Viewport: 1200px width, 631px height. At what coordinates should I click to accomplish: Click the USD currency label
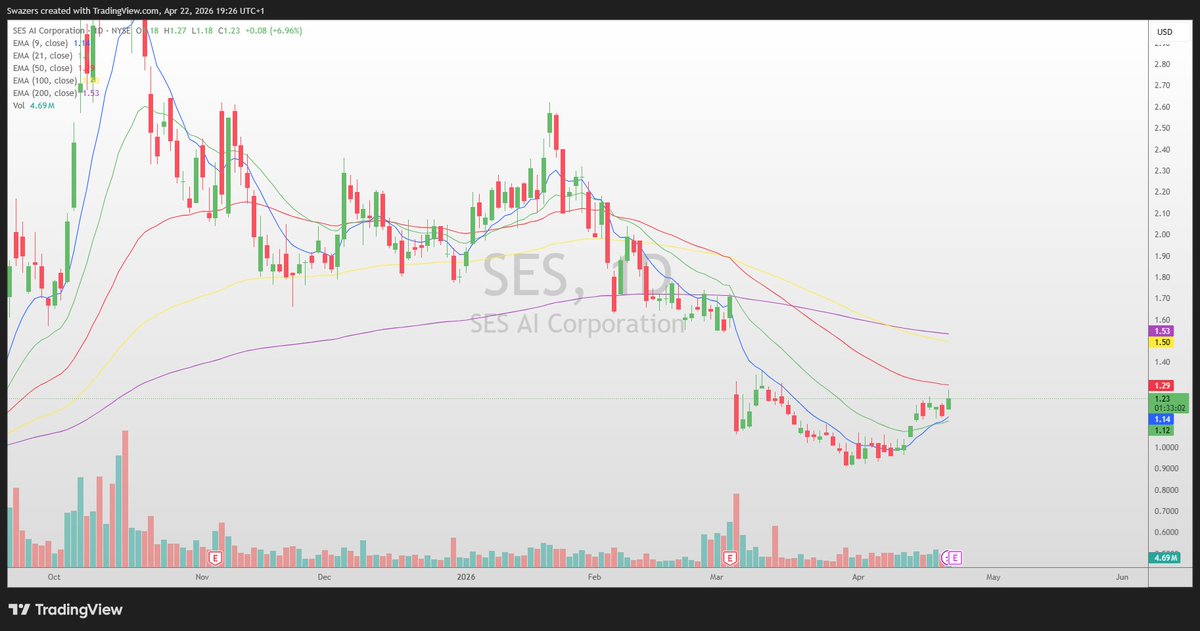pyautogui.click(x=1164, y=32)
